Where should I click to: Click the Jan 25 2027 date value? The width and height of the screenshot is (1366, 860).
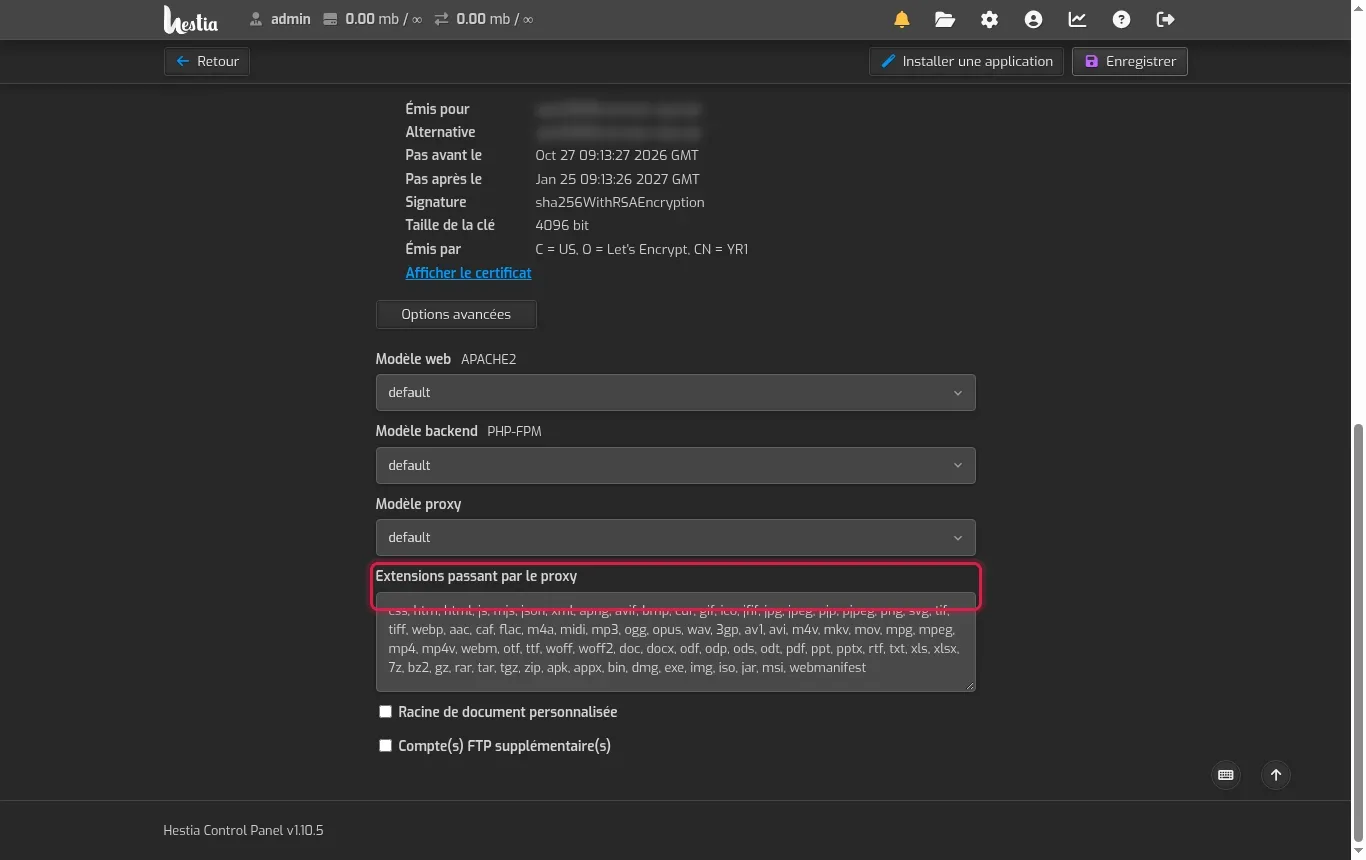pyautogui.click(x=617, y=179)
